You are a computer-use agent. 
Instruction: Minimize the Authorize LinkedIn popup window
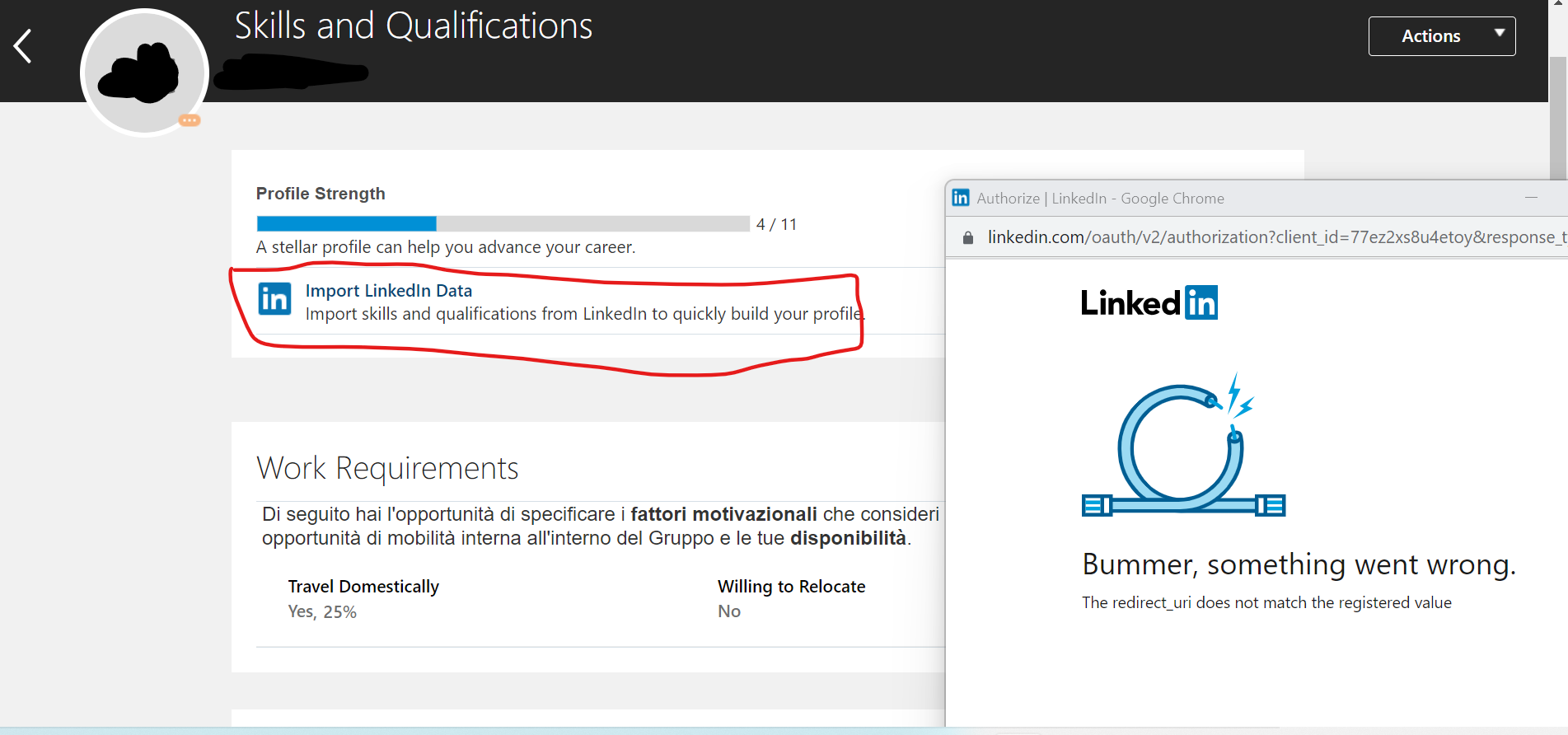tap(1532, 198)
